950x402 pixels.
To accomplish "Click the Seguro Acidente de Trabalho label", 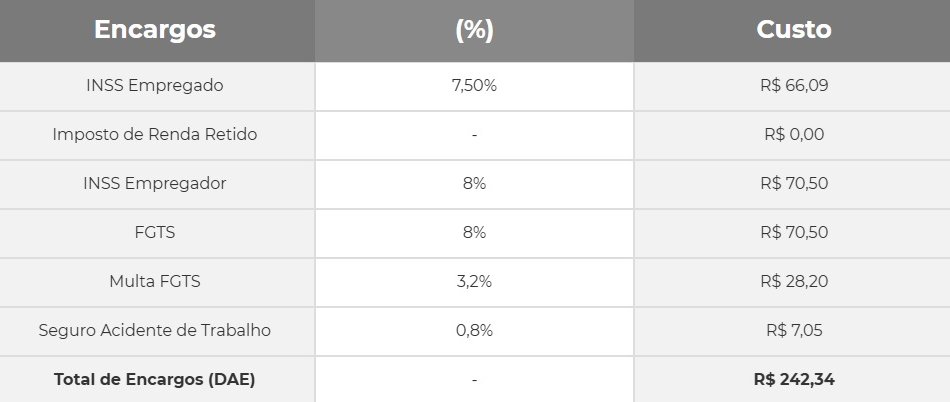I will point(155,331).
